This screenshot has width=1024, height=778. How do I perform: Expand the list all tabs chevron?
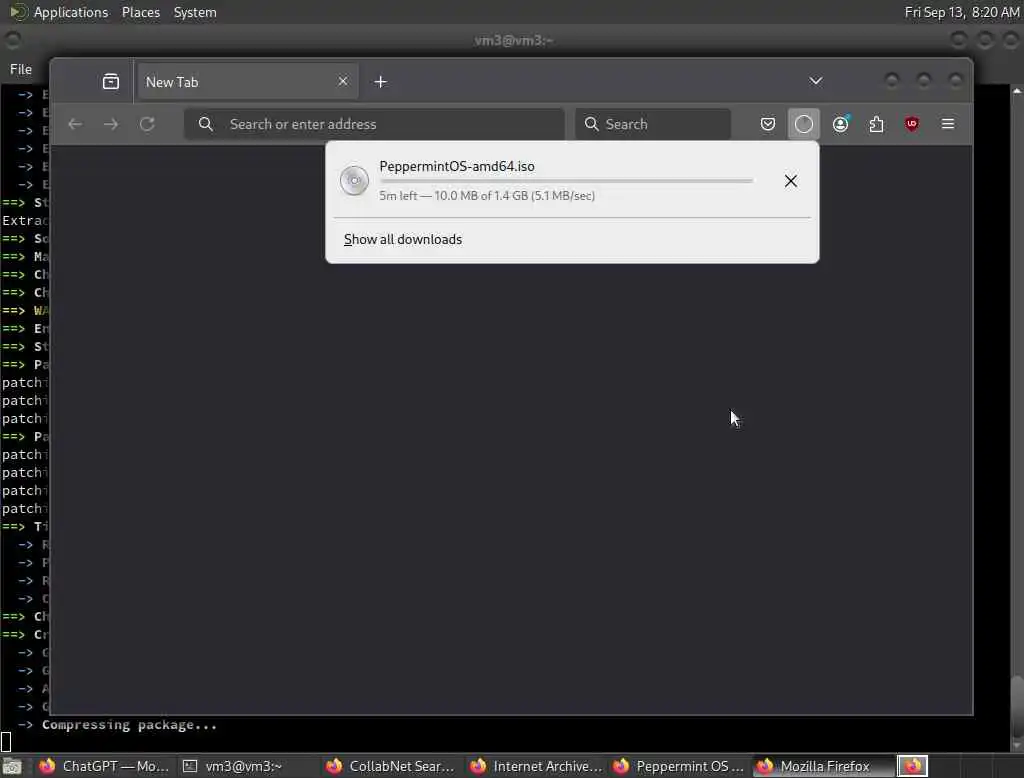coord(816,81)
